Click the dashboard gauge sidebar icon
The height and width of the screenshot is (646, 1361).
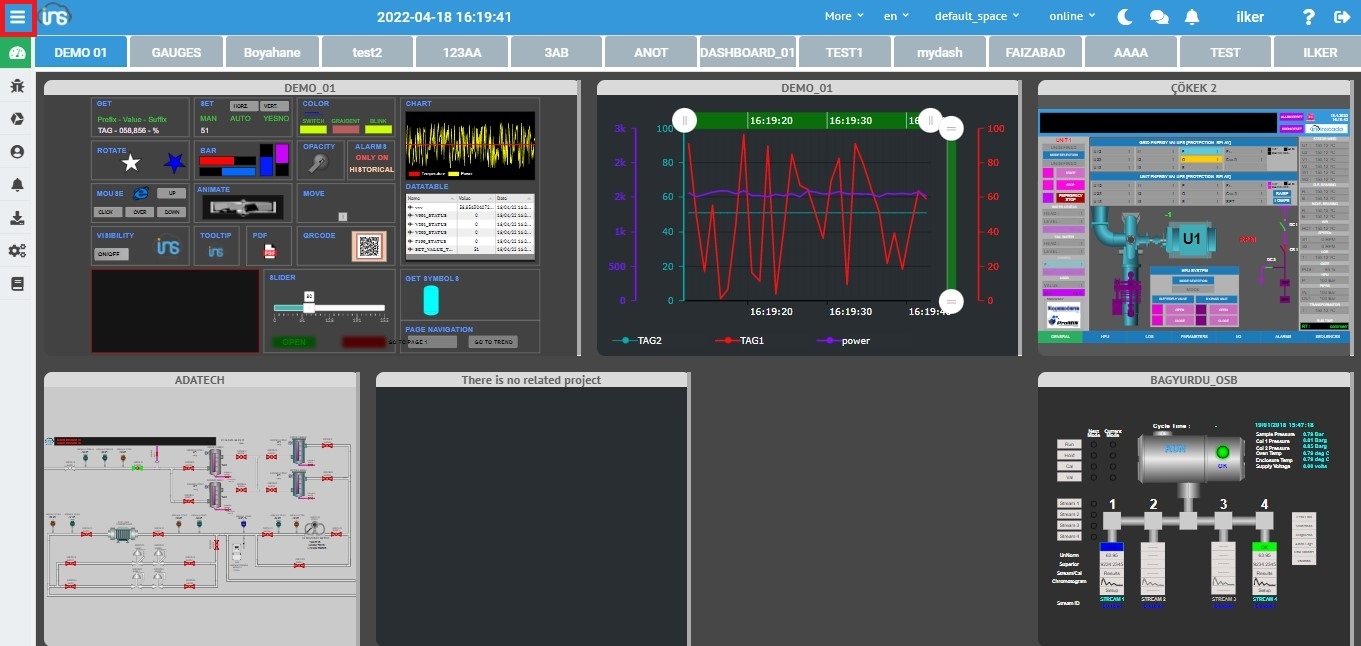tap(17, 54)
